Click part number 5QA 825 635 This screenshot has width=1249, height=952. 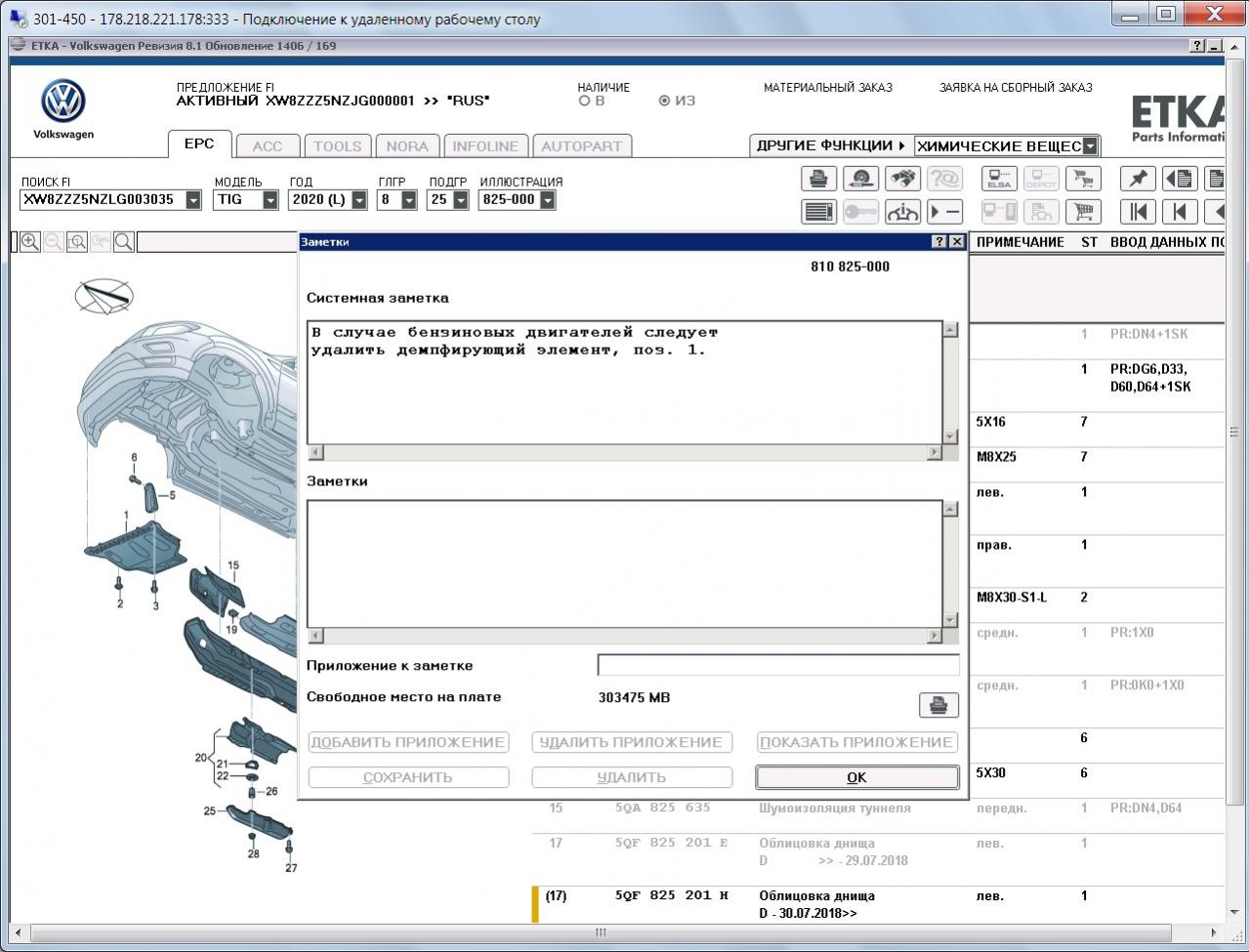(x=663, y=808)
